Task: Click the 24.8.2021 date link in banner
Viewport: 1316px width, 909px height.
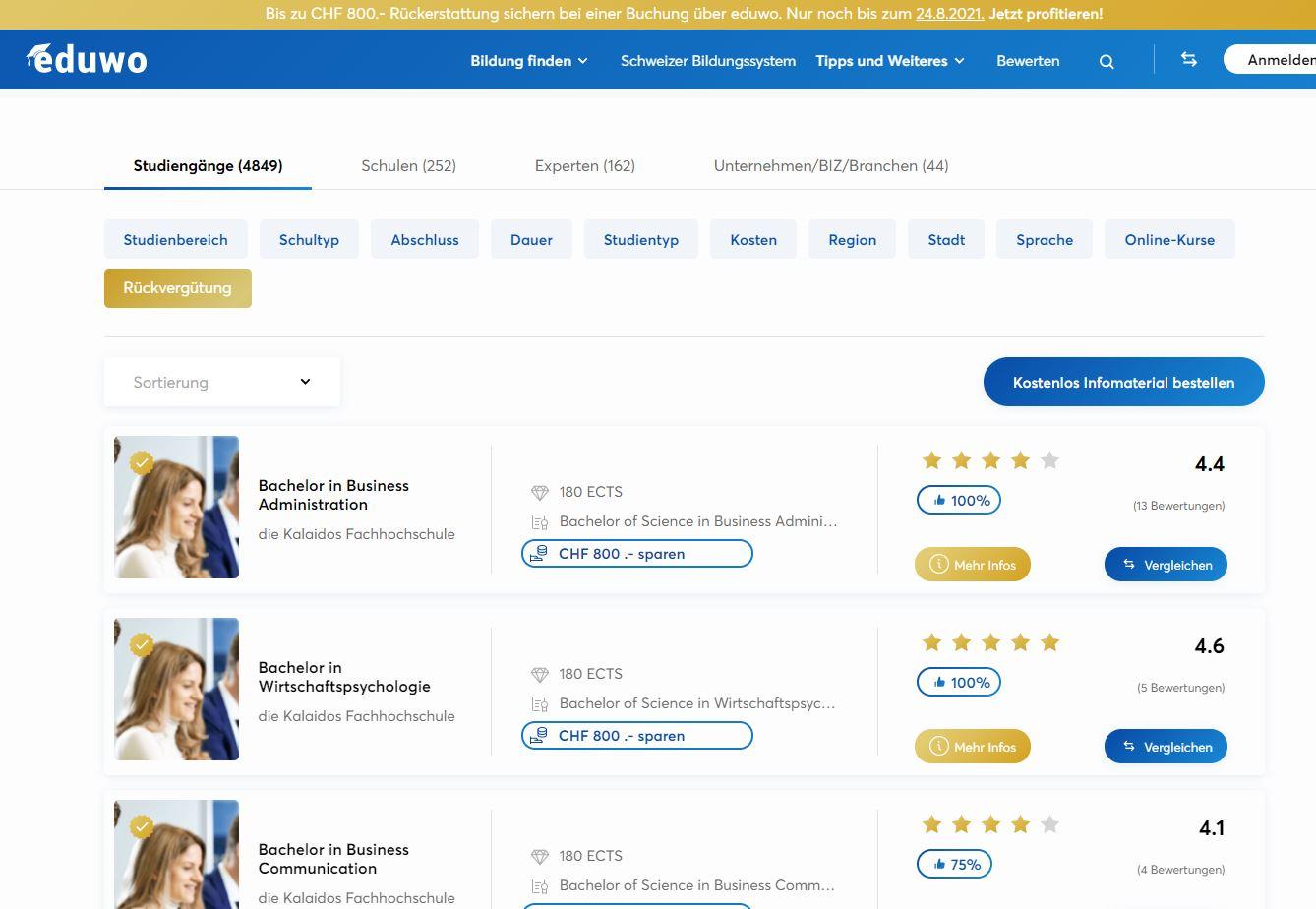Action: tap(949, 14)
